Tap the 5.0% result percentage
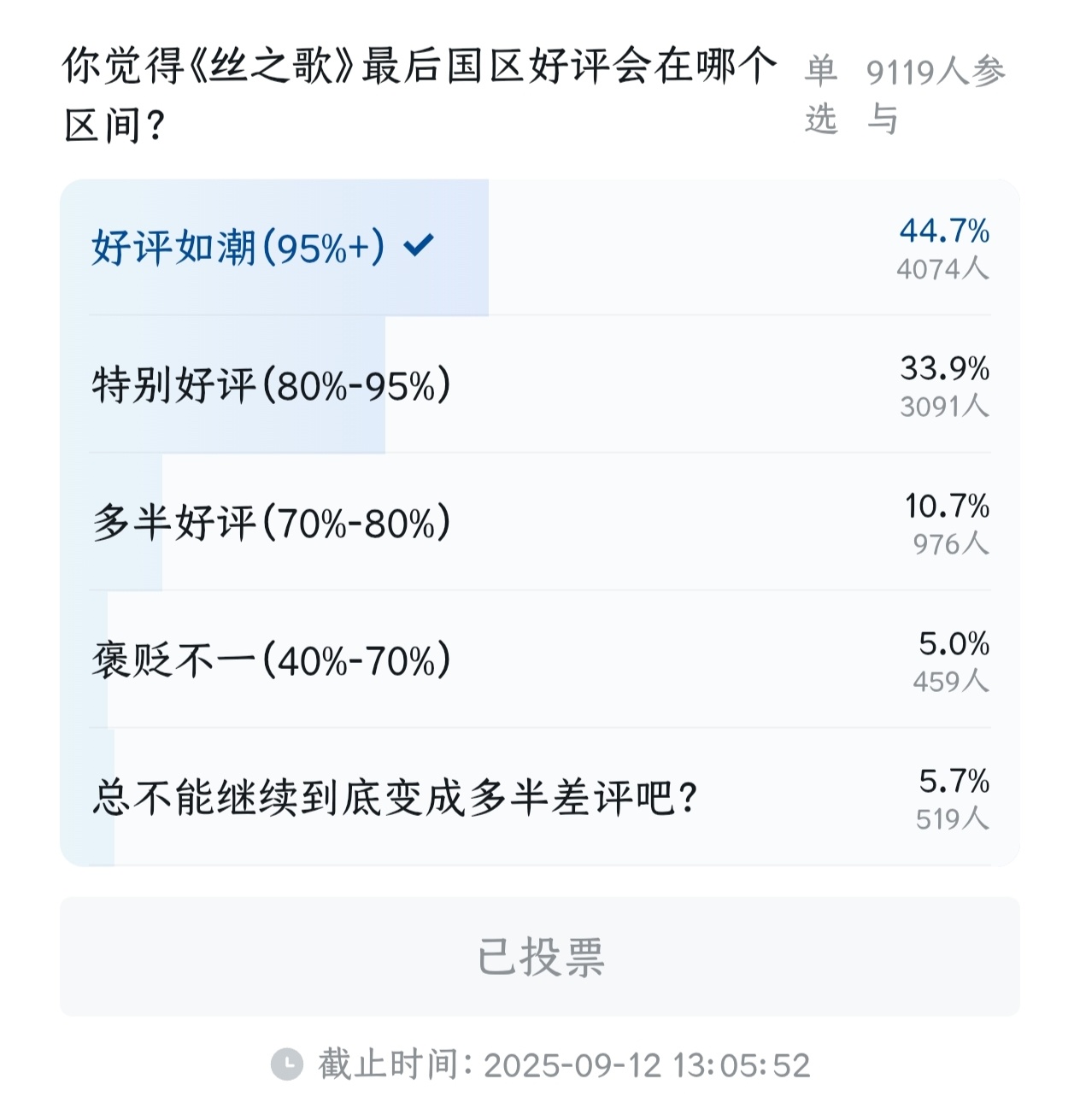This screenshot has height=1120, width=1080. tap(954, 643)
